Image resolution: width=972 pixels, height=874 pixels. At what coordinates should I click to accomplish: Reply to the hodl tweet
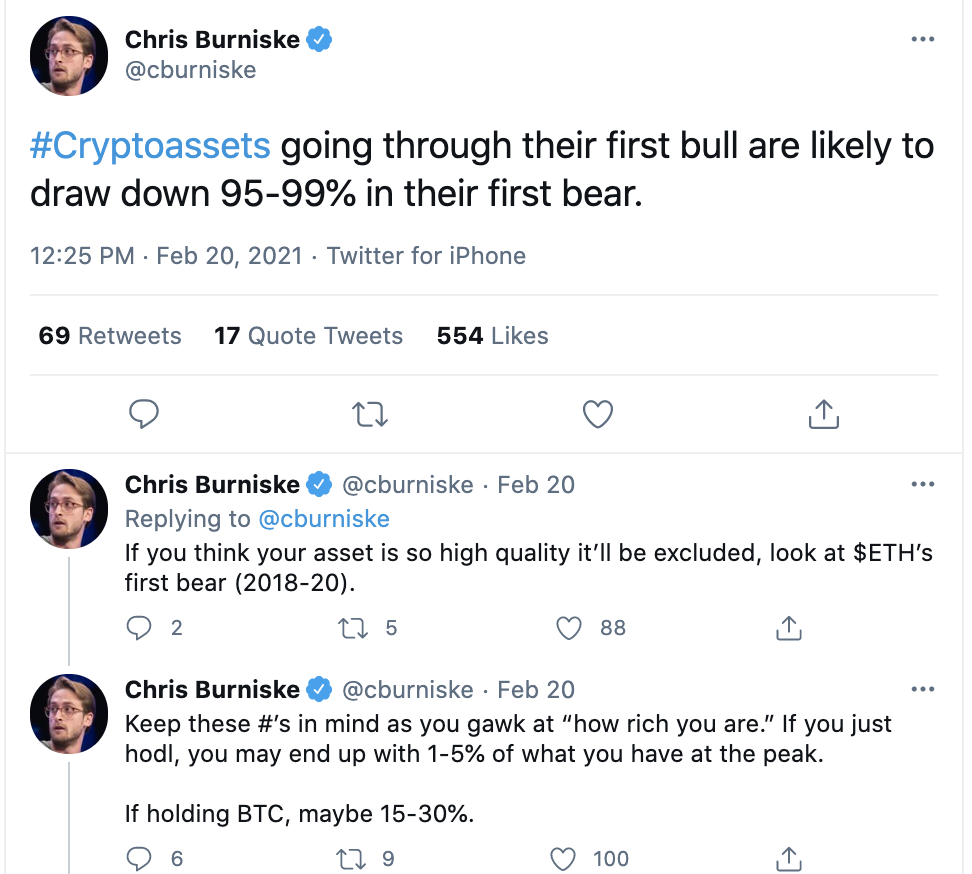click(x=141, y=858)
